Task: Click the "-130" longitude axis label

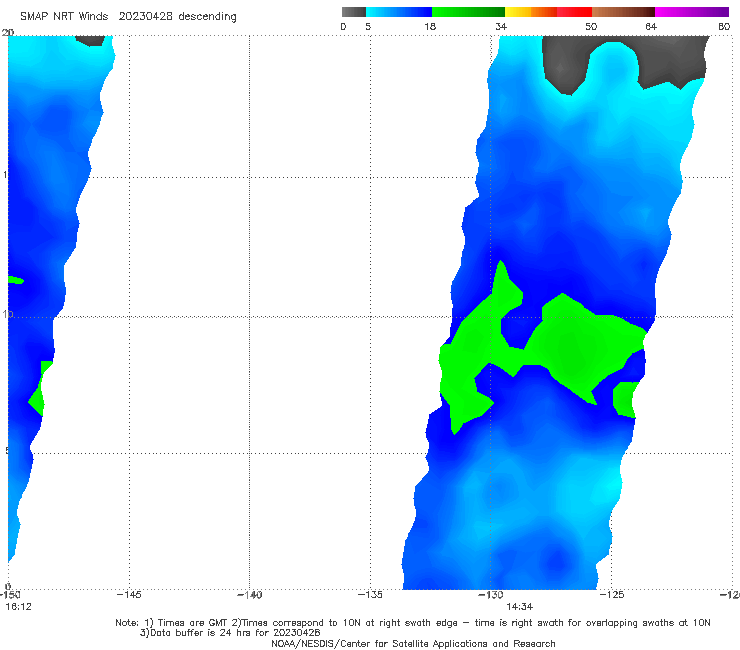Action: [x=491, y=595]
